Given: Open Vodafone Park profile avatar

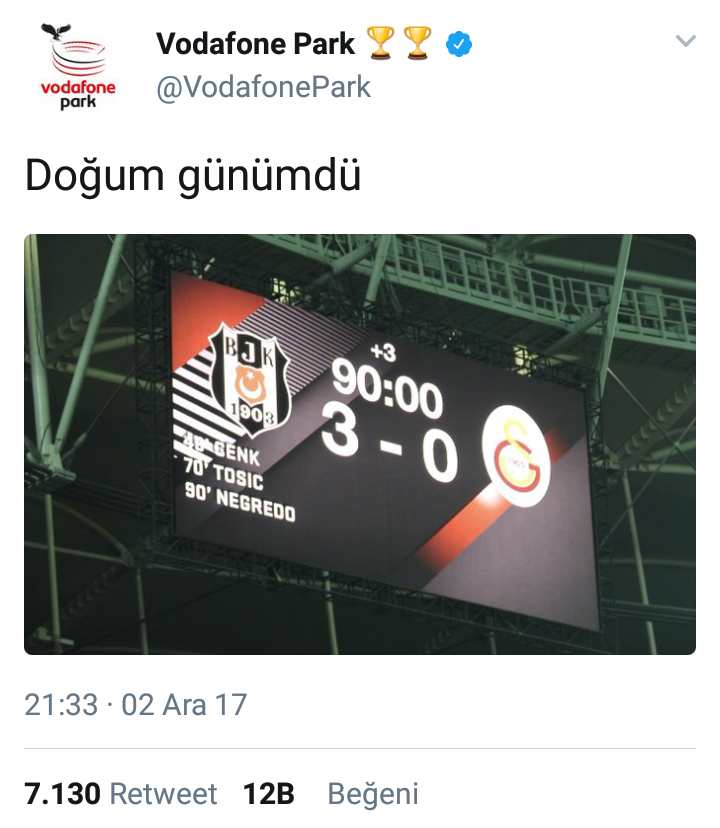Looking at the screenshot, I should (78, 66).
